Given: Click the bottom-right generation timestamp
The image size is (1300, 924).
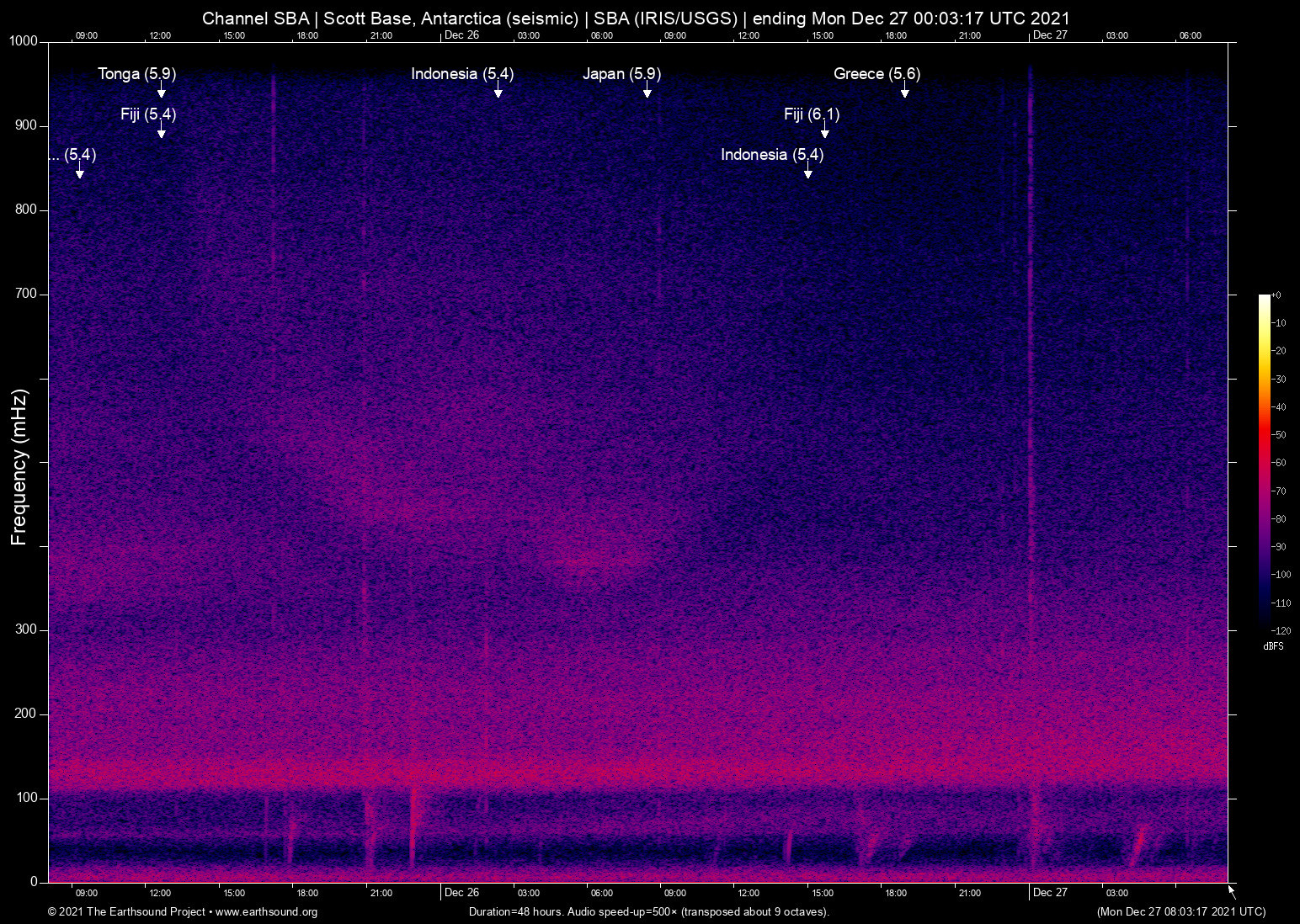Looking at the screenshot, I should click(1180, 912).
